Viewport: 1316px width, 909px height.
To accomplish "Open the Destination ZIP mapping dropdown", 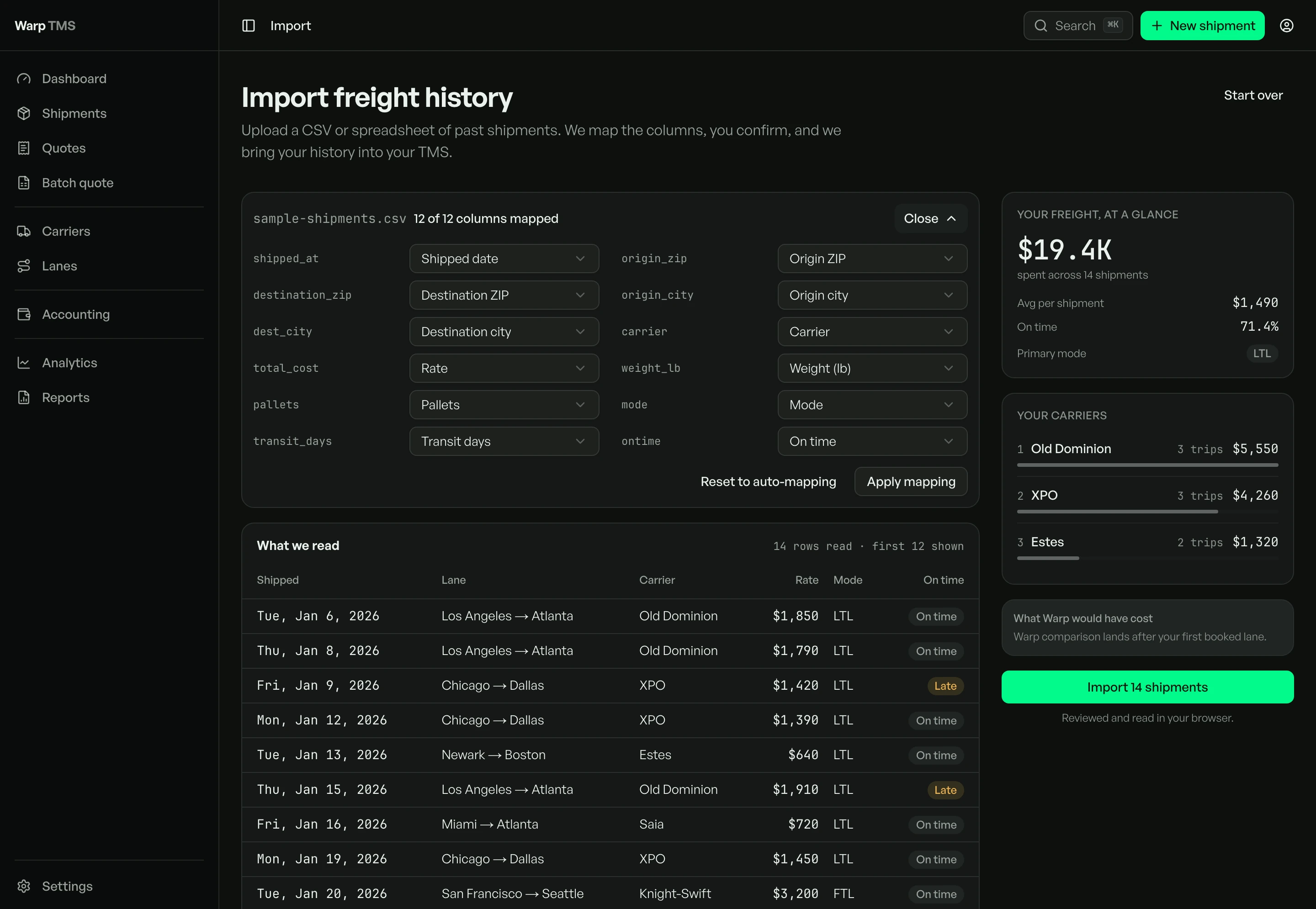I will 504,295.
